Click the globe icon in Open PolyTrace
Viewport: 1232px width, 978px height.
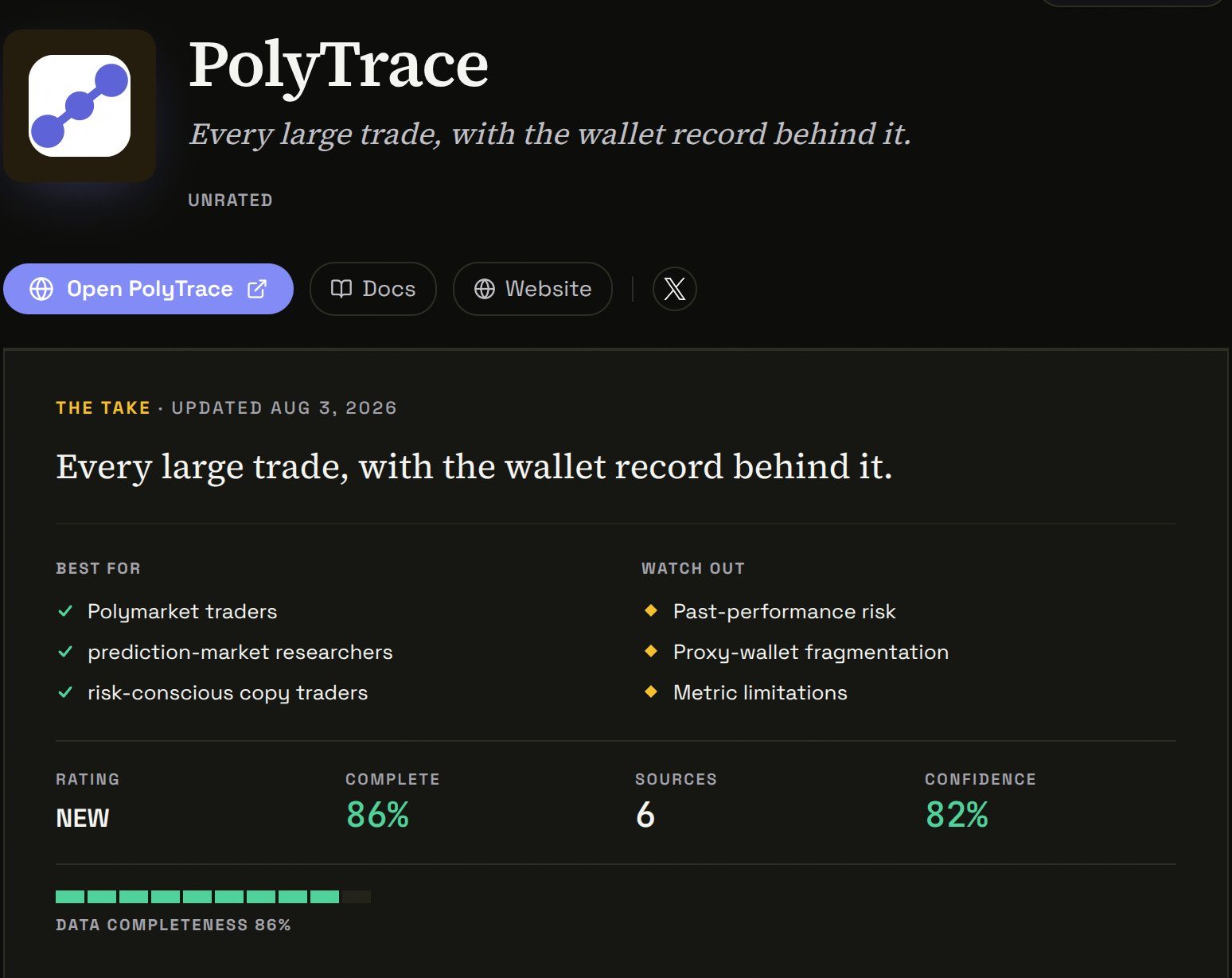coord(41,289)
